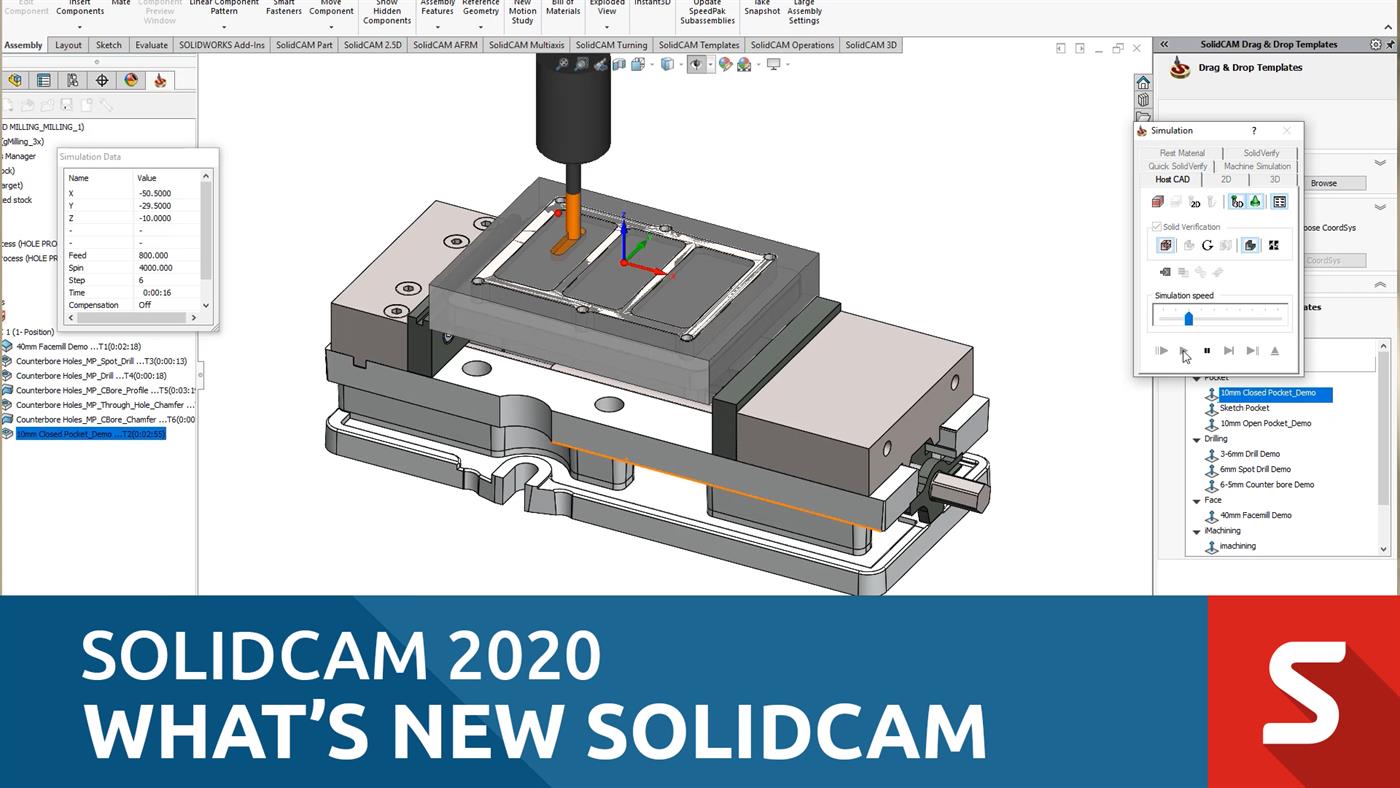Select the Edit Appearance colored-ball icon
Image resolution: width=1400 pixels, height=788 pixels.
coord(726,65)
